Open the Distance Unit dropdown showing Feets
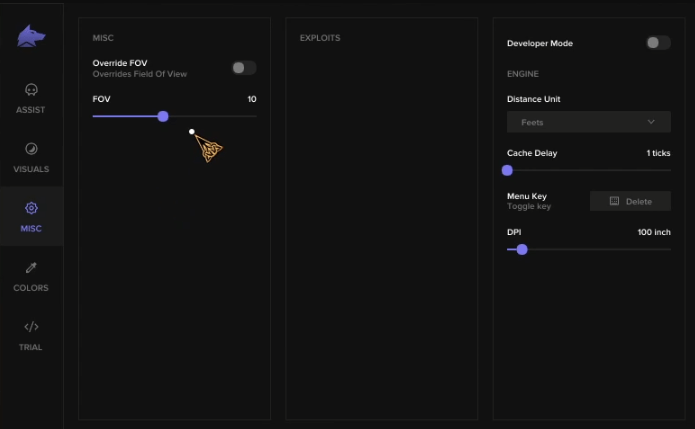 pos(589,122)
